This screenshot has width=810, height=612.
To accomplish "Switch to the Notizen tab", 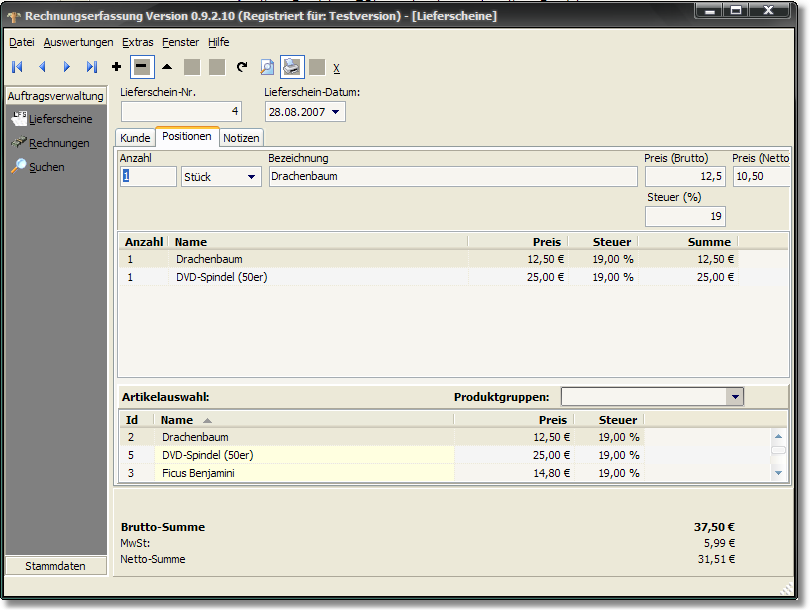I will [241, 138].
